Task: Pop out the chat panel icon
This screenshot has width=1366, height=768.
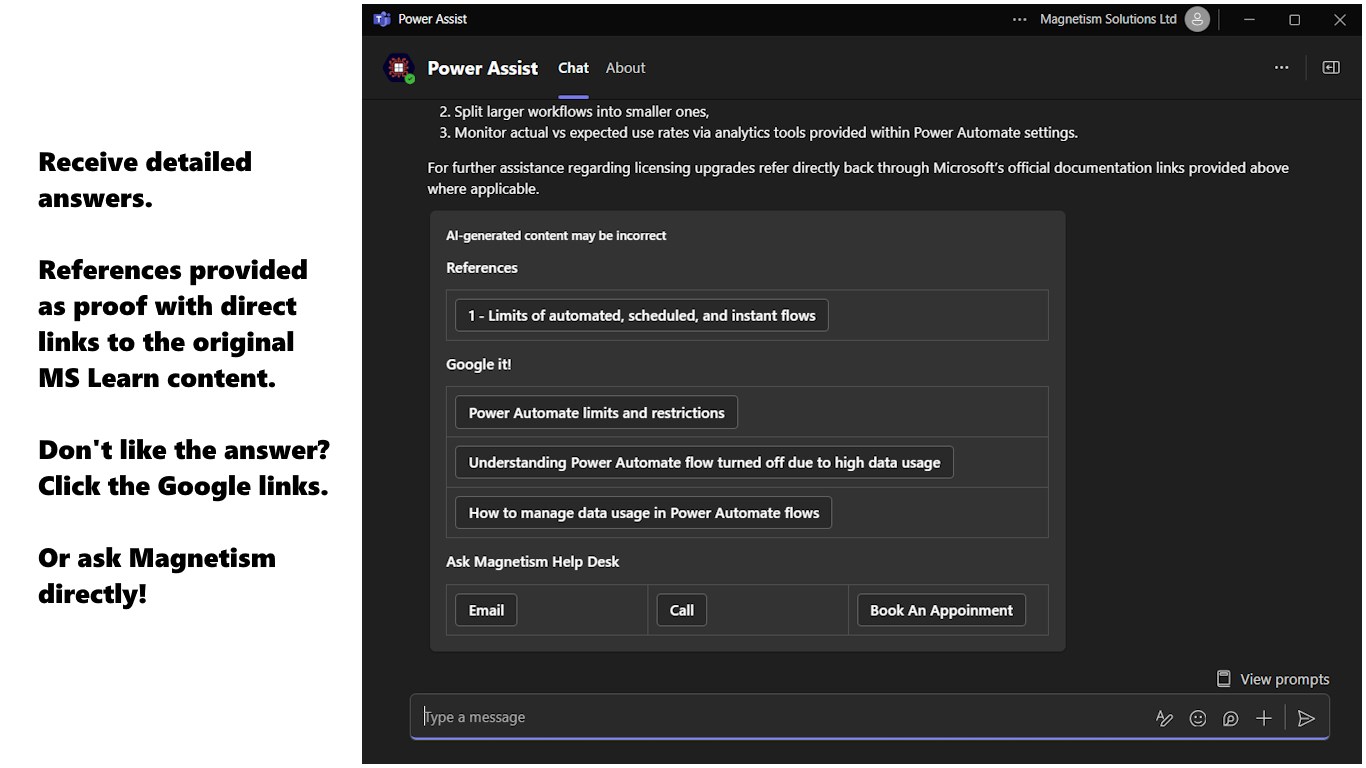Action: click(1331, 68)
